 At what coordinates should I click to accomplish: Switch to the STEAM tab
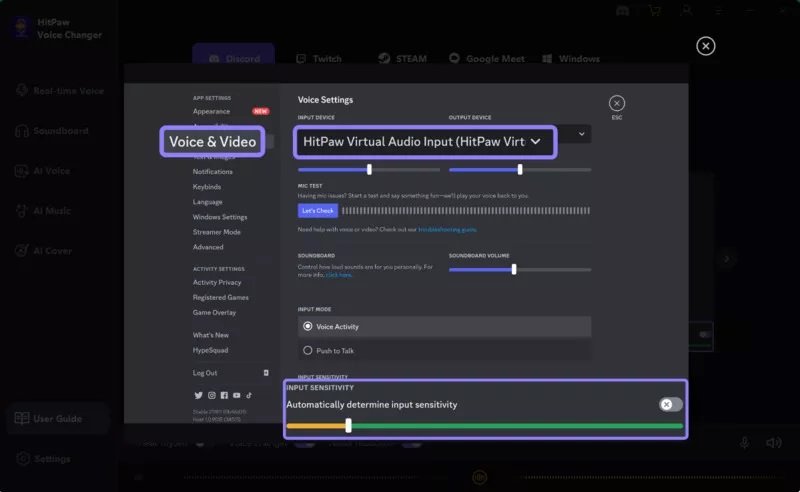(x=403, y=59)
